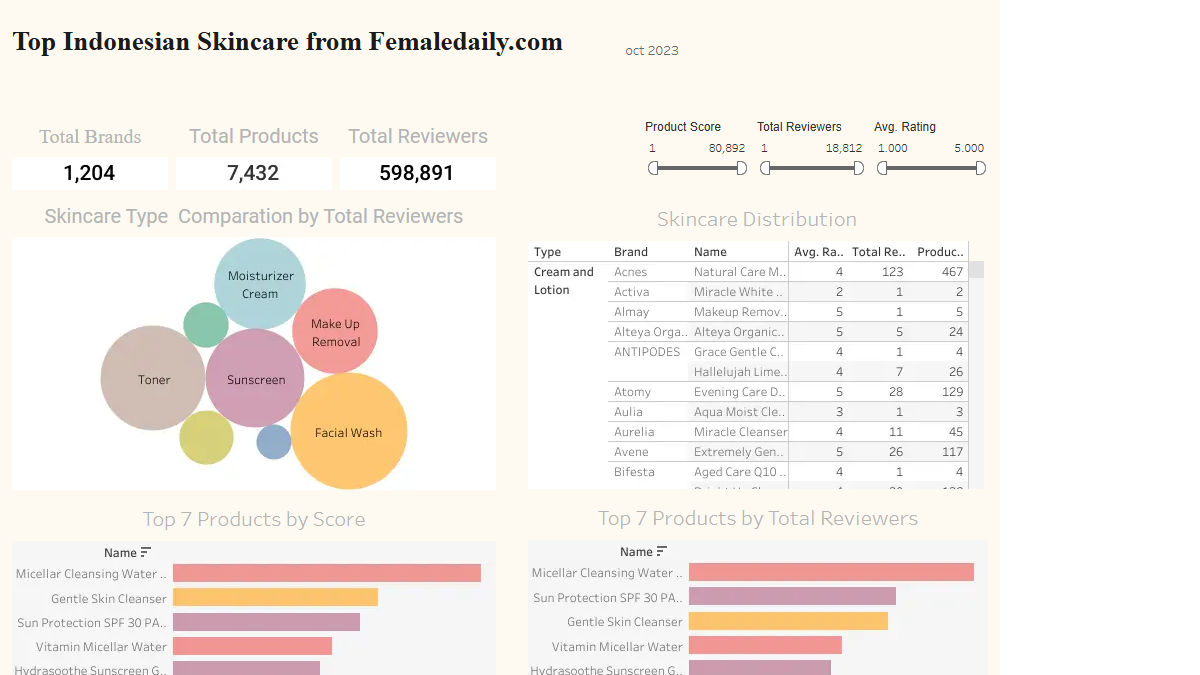Select the Aulia brand cell
Screen dimensions: 1200x675
[x=628, y=412]
